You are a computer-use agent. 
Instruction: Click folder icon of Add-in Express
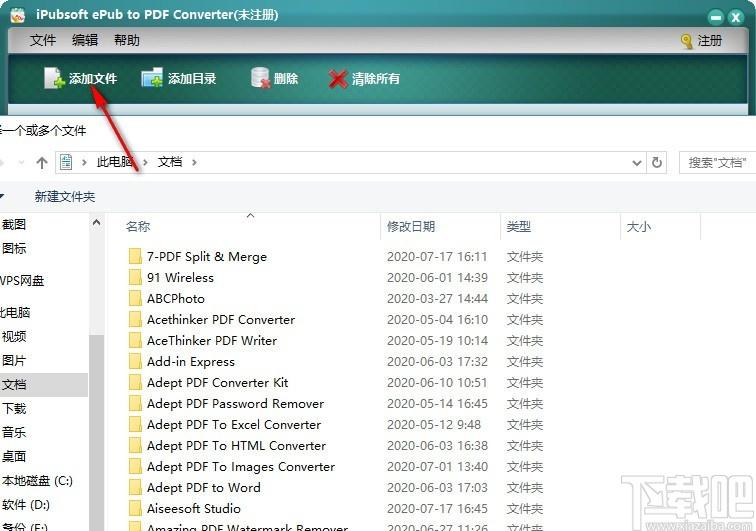pyautogui.click(x=135, y=361)
